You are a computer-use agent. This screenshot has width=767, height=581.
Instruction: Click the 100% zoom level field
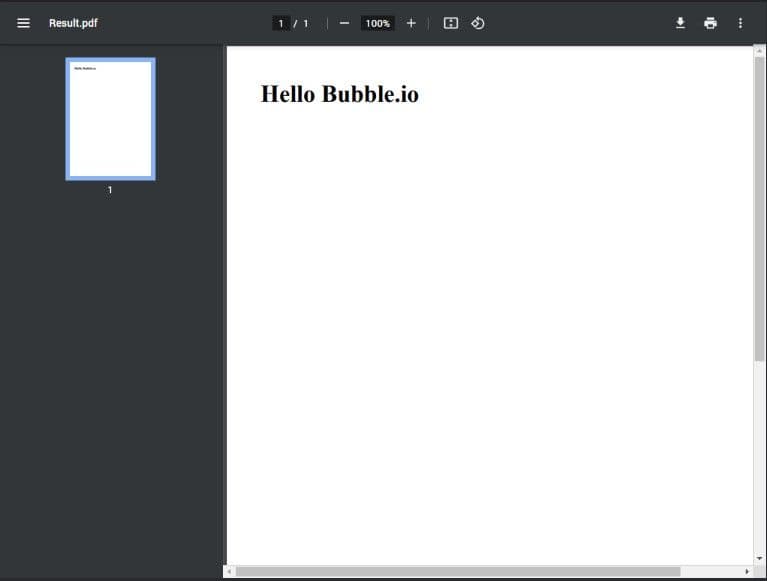tap(377, 23)
